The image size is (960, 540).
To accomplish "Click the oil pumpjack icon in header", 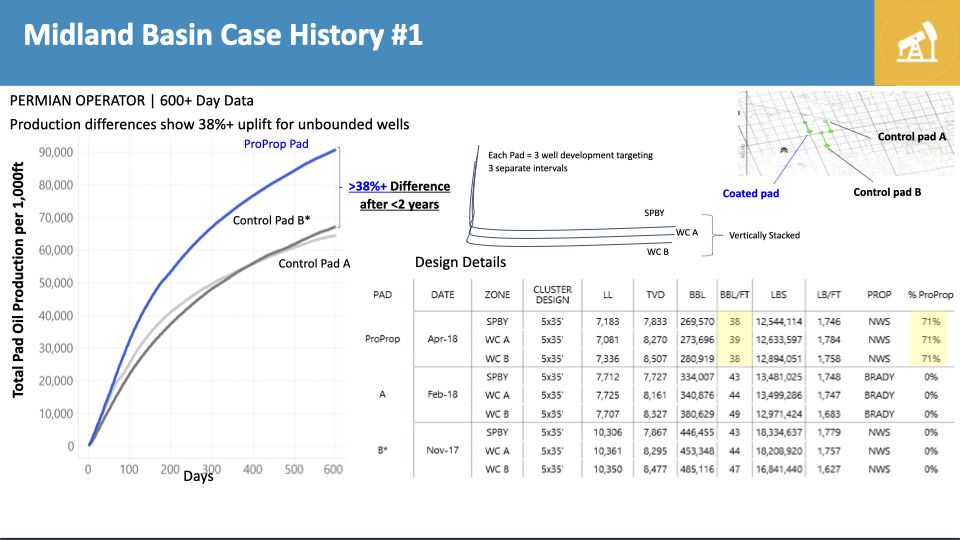I will tap(917, 42).
